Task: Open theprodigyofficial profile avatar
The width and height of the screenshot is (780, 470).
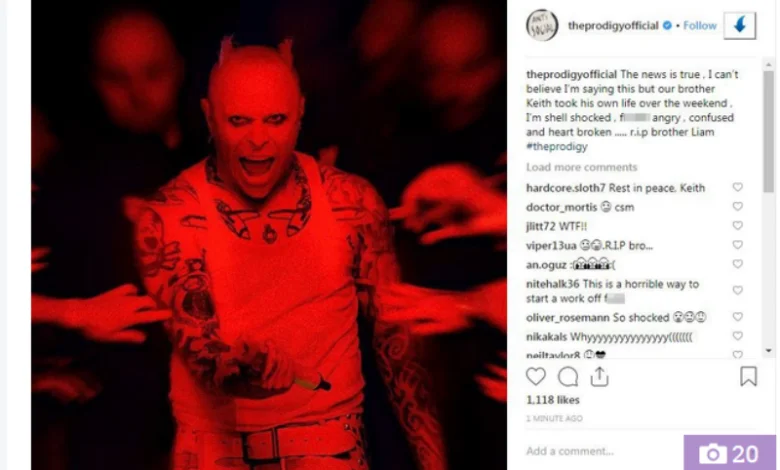Action: (x=542, y=25)
